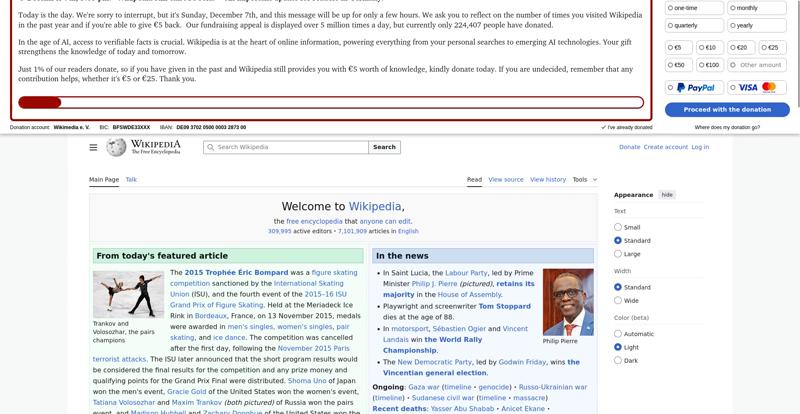The width and height of the screenshot is (800, 414).
Task: Click the Other amount input field
Action: pos(760,65)
